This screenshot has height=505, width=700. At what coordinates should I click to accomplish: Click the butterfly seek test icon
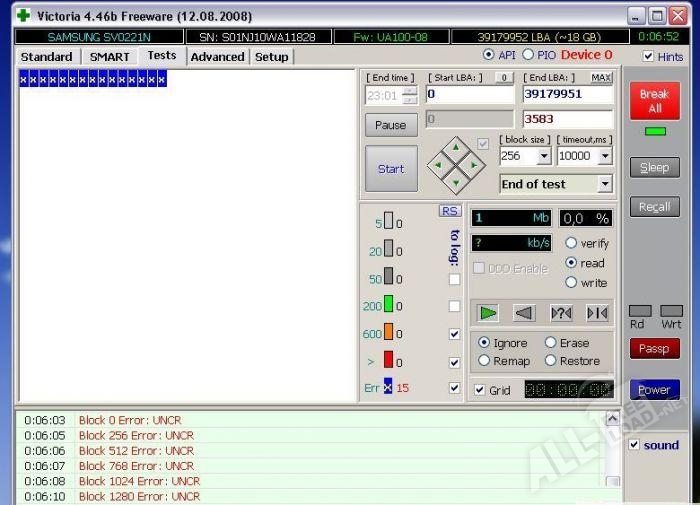point(597,313)
